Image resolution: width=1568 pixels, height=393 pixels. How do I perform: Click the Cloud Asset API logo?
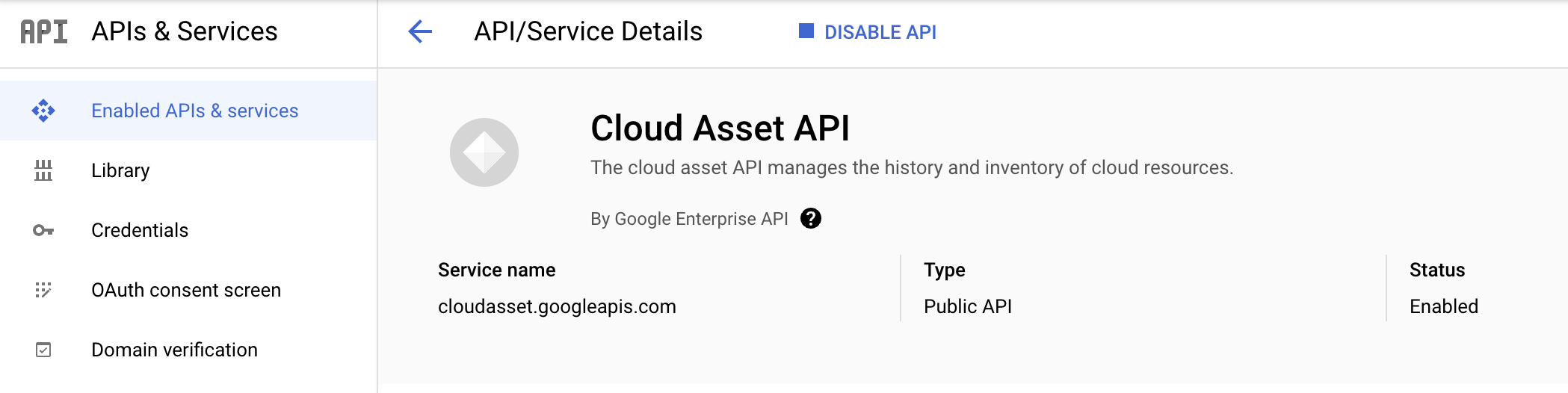484,152
